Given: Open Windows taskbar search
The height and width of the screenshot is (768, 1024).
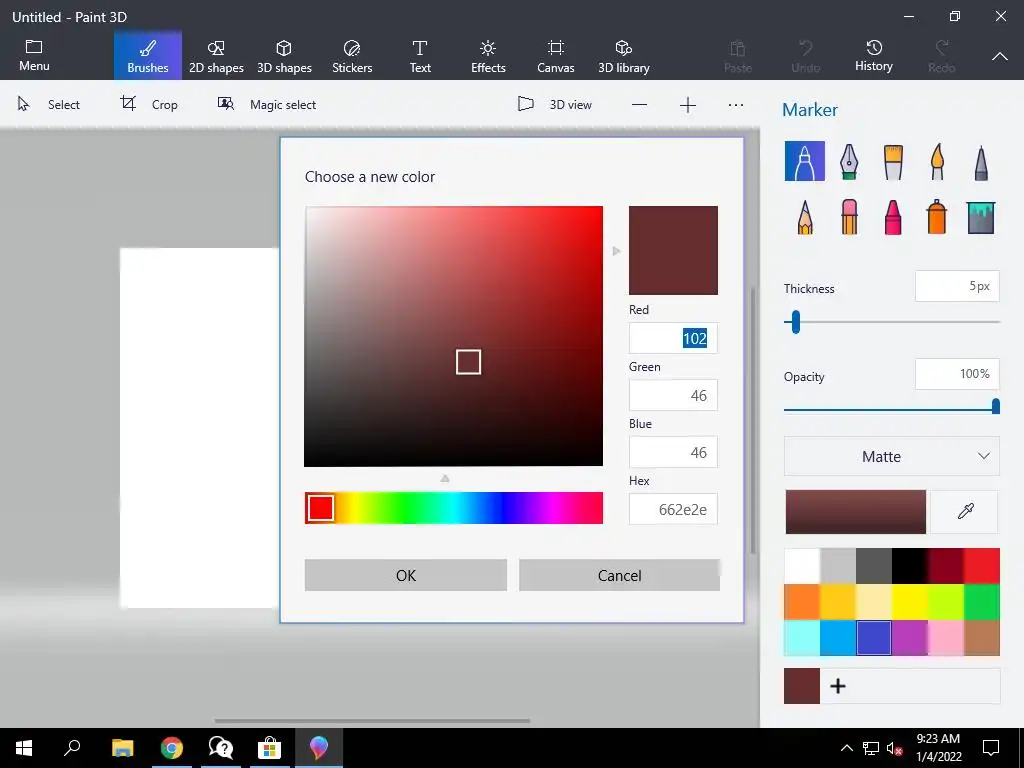Looking at the screenshot, I should tap(72, 748).
